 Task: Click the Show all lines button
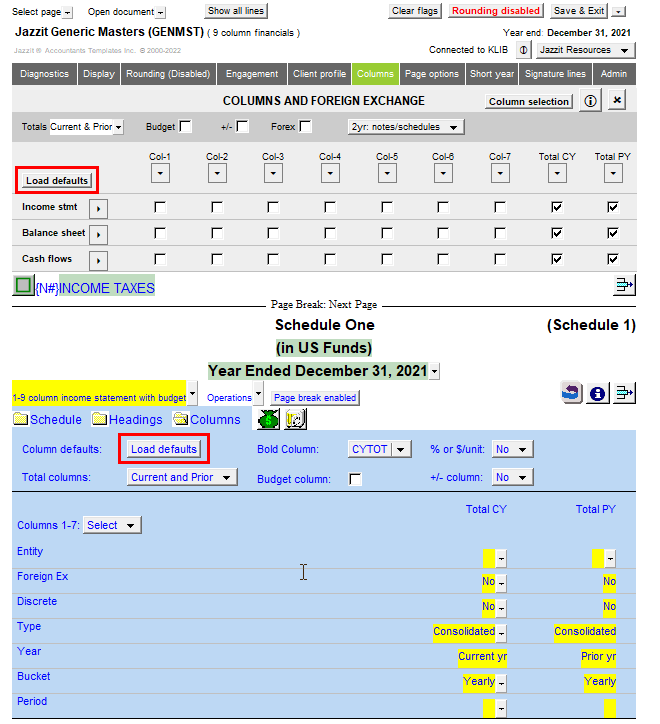236,11
